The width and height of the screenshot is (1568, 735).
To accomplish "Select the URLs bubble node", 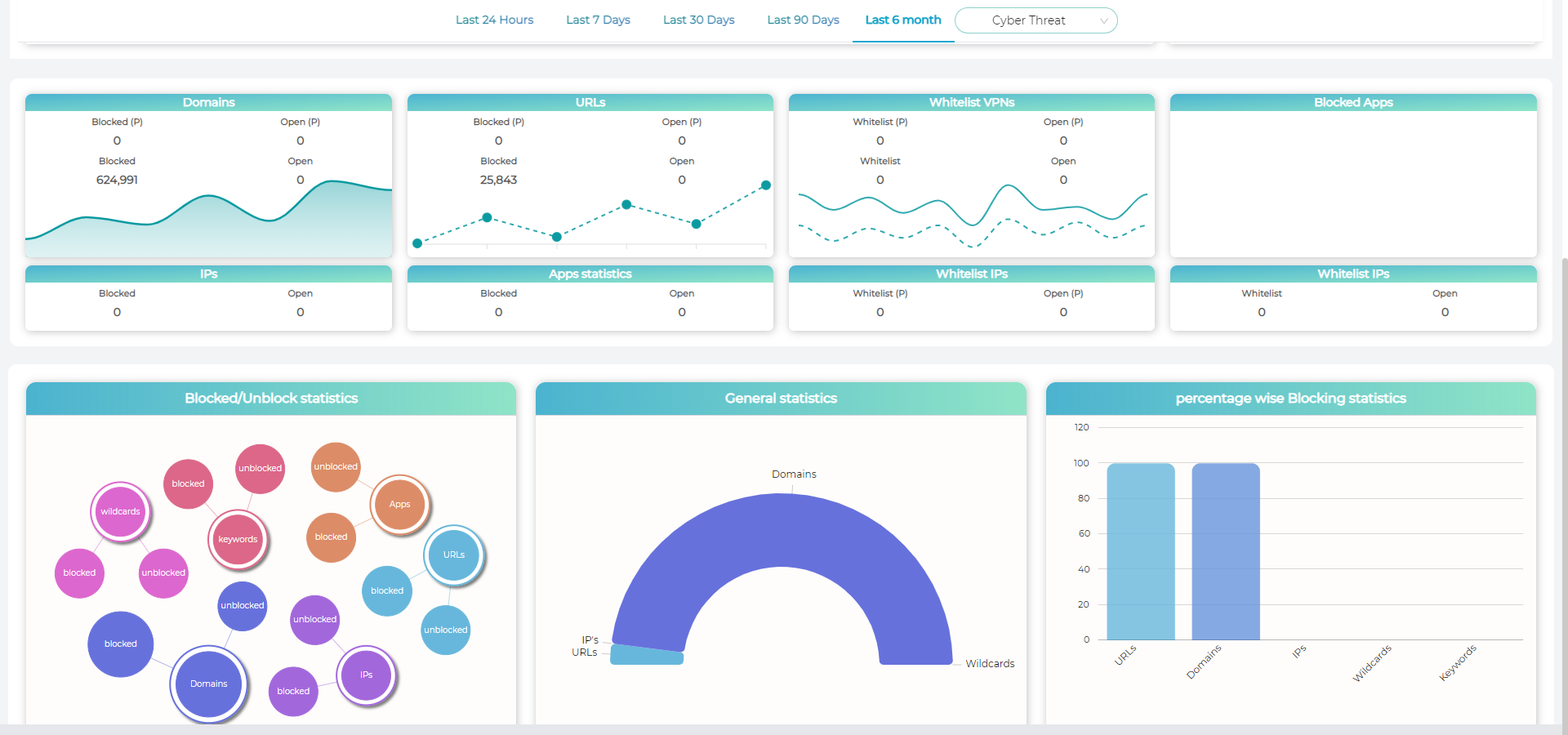I will coord(454,555).
